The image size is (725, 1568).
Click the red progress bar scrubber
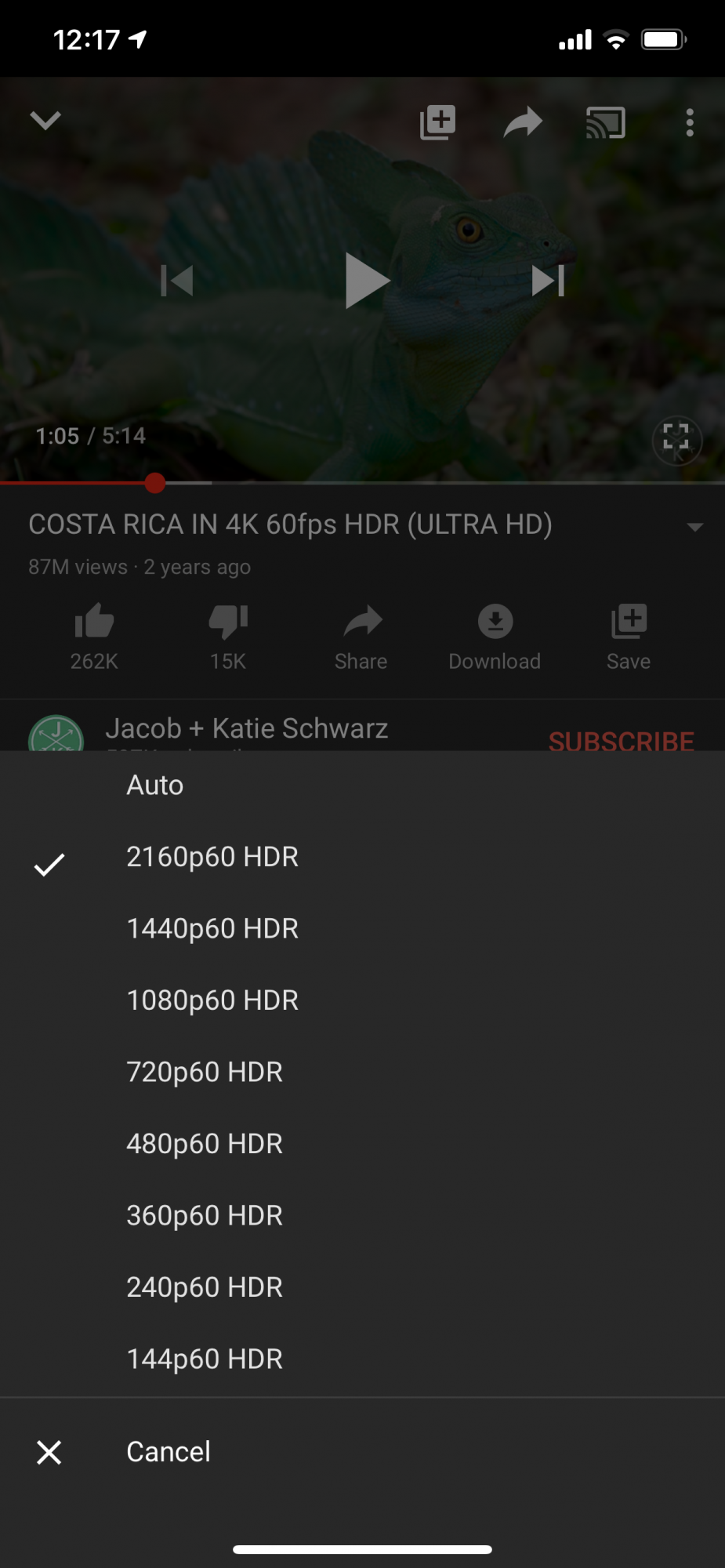click(155, 483)
